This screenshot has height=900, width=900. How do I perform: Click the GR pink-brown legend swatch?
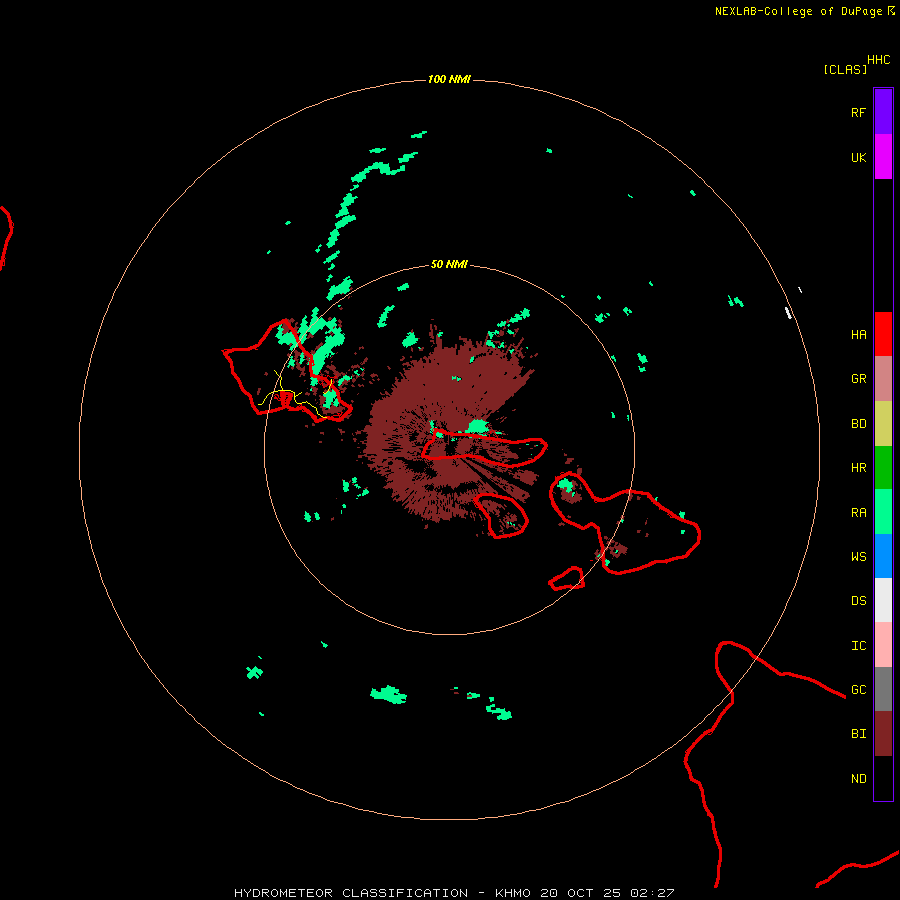pyautogui.click(x=883, y=379)
